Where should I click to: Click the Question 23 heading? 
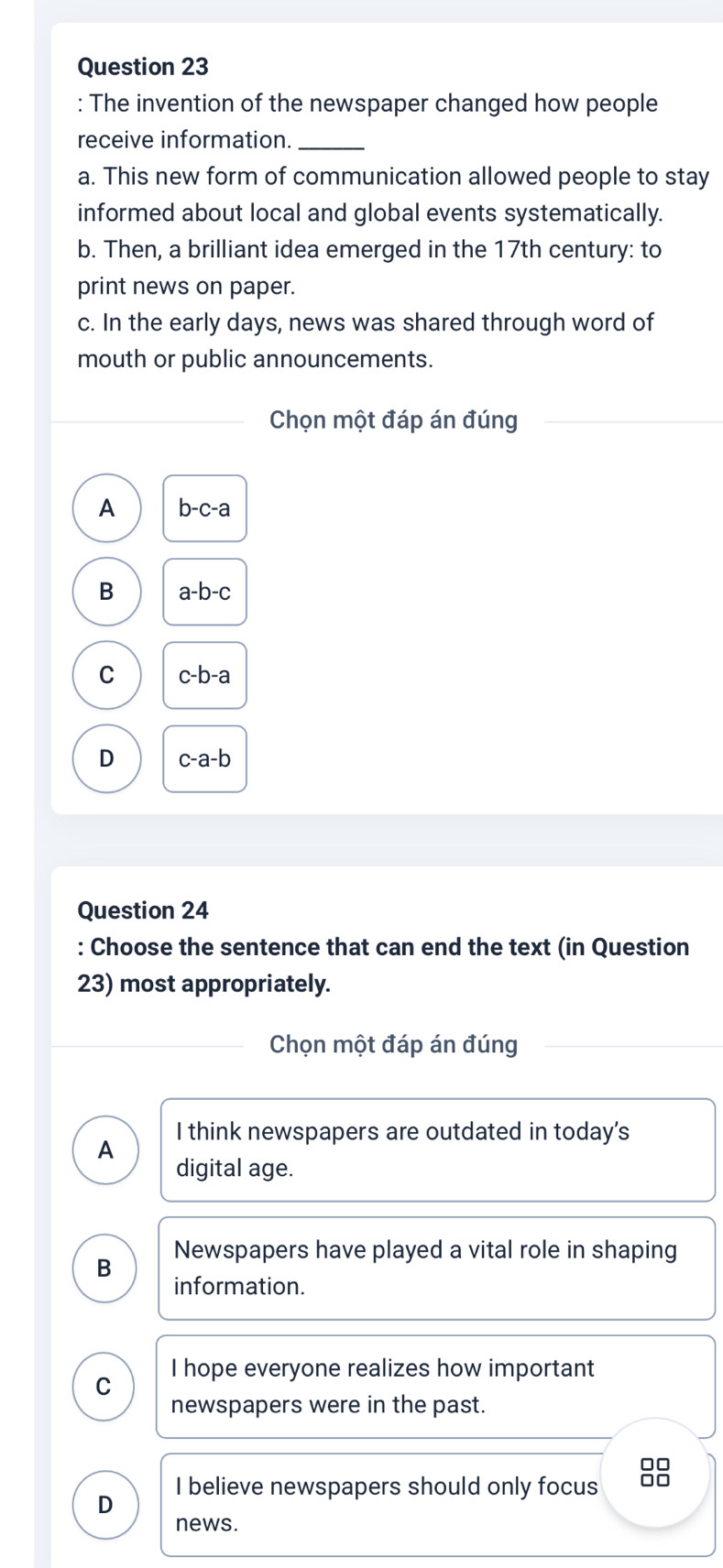(144, 67)
